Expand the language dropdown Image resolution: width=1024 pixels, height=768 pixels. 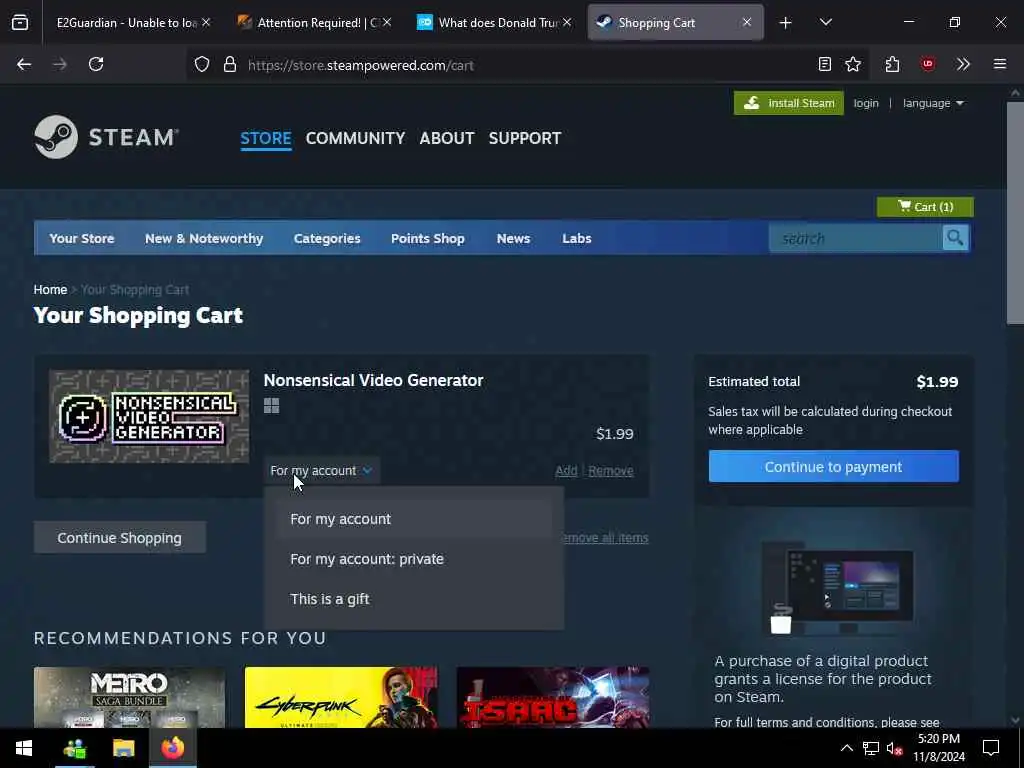pyautogui.click(x=933, y=103)
